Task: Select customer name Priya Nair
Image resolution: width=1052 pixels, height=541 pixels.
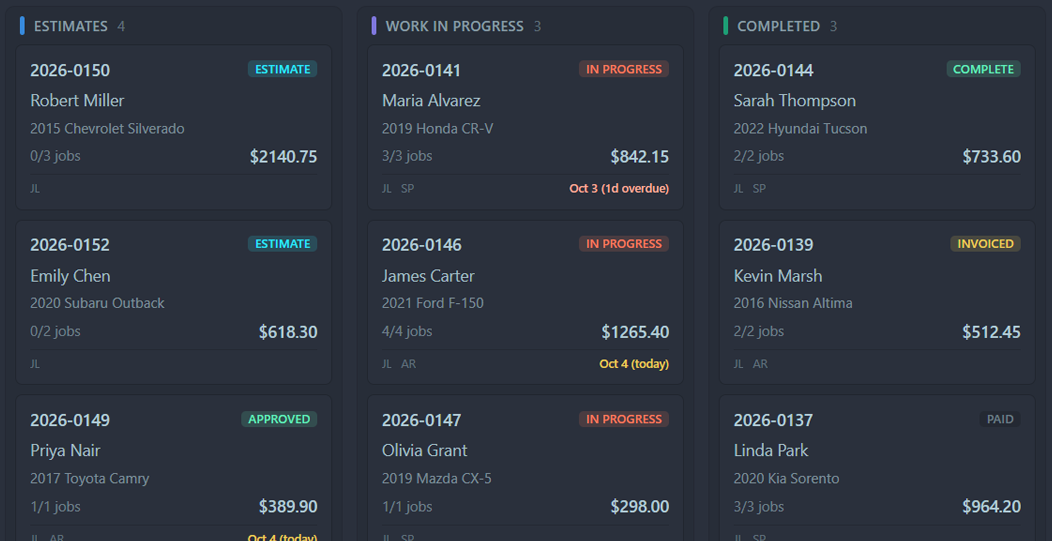Action: pyautogui.click(x=65, y=450)
